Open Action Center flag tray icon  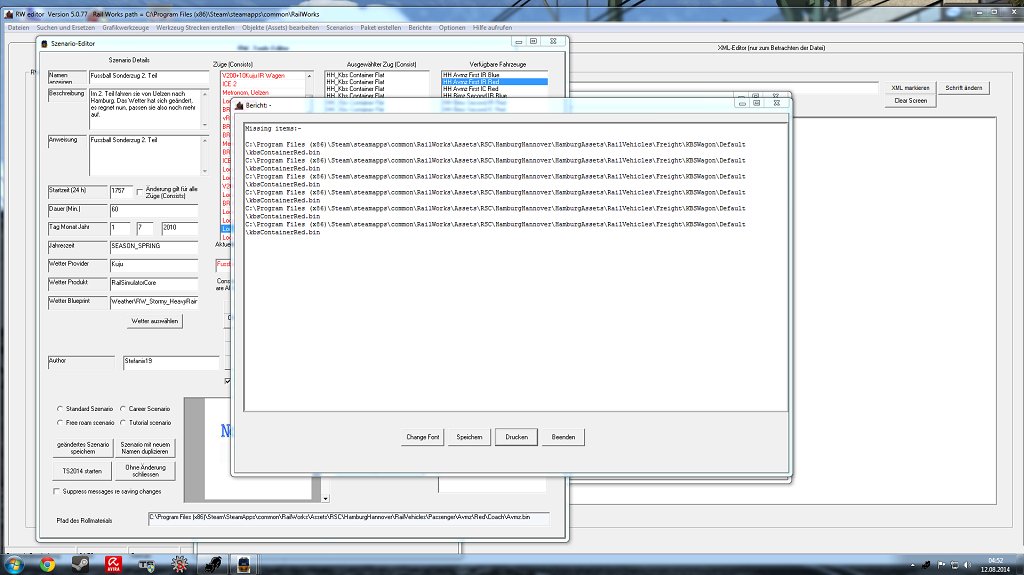[941, 565]
